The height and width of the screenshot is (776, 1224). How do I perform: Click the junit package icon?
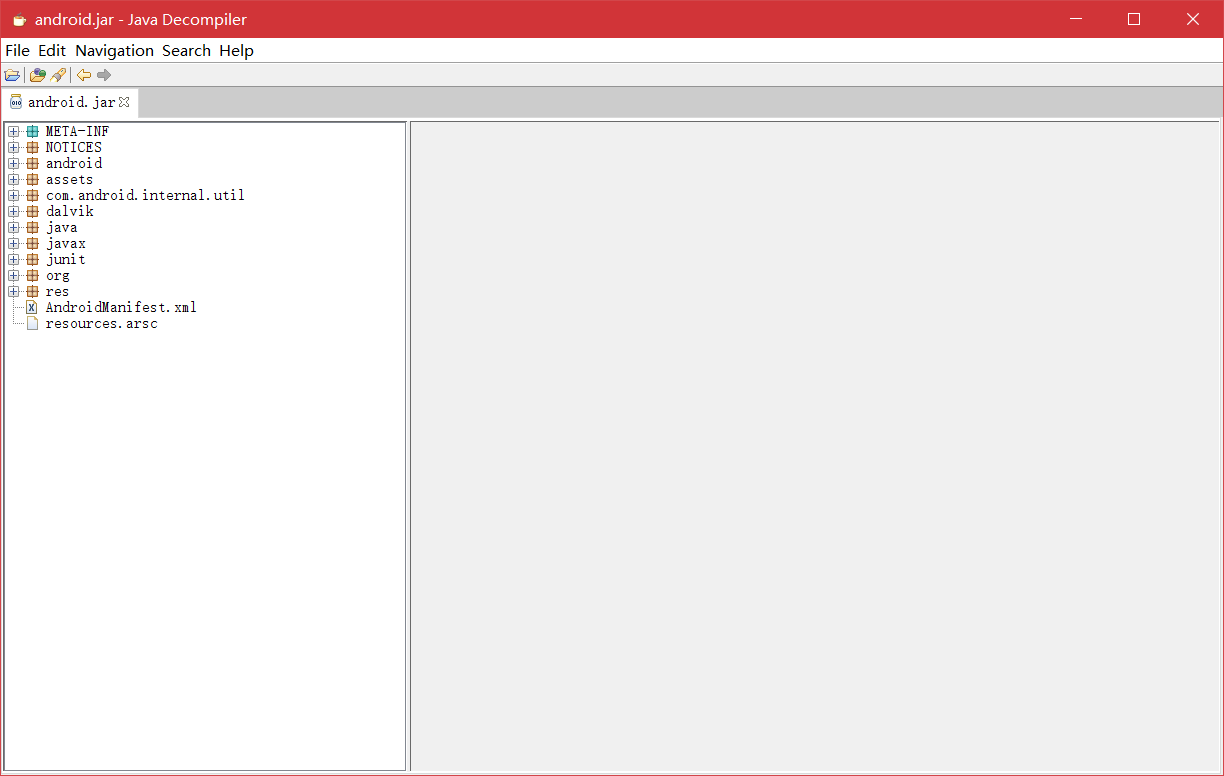point(33,259)
